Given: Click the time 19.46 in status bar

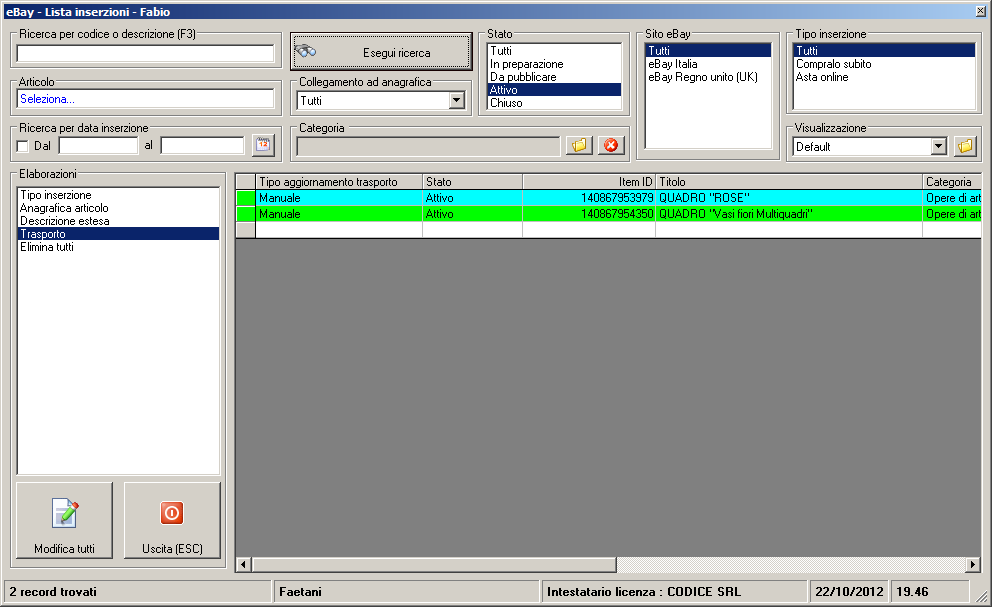Looking at the screenshot, I should [912, 592].
